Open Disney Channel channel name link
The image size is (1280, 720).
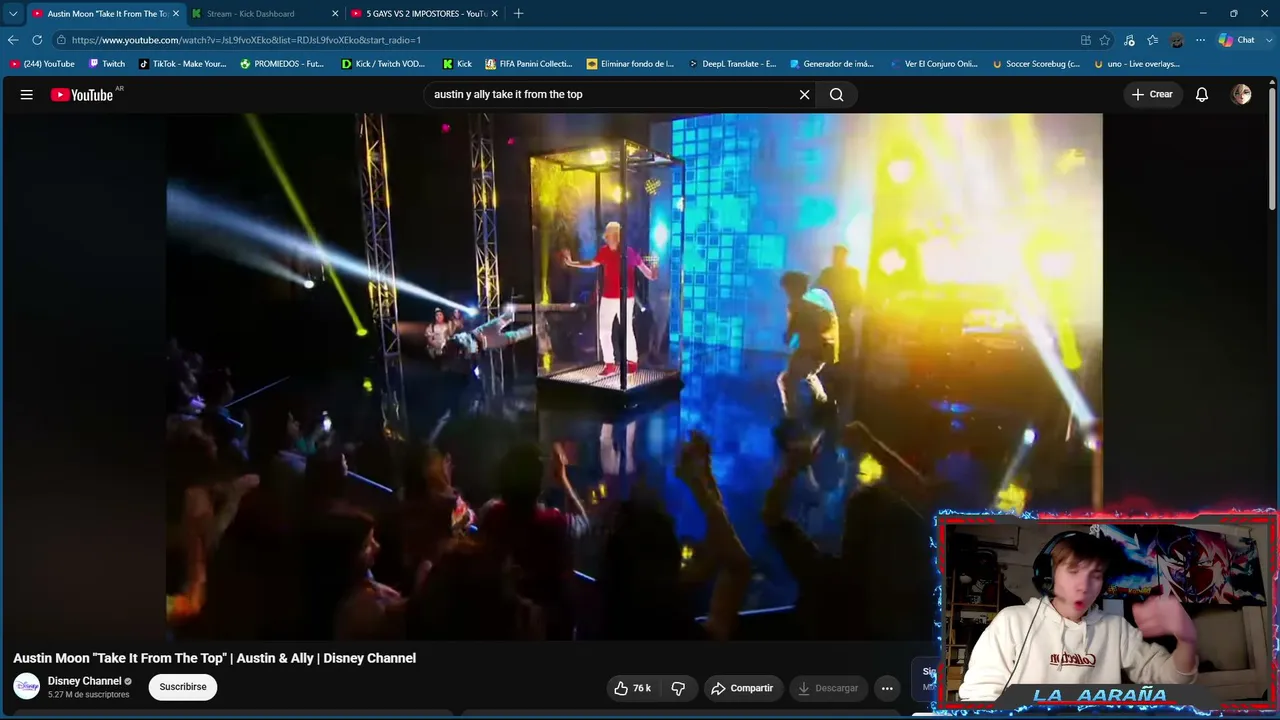coord(85,681)
